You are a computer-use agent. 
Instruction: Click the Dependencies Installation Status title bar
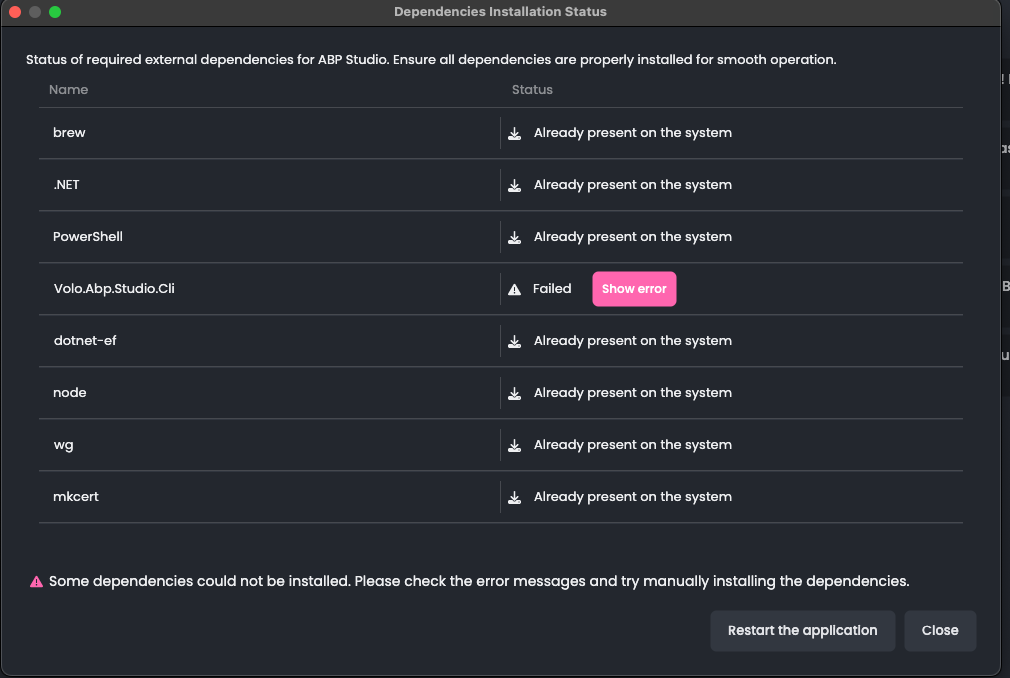pyautogui.click(x=500, y=12)
